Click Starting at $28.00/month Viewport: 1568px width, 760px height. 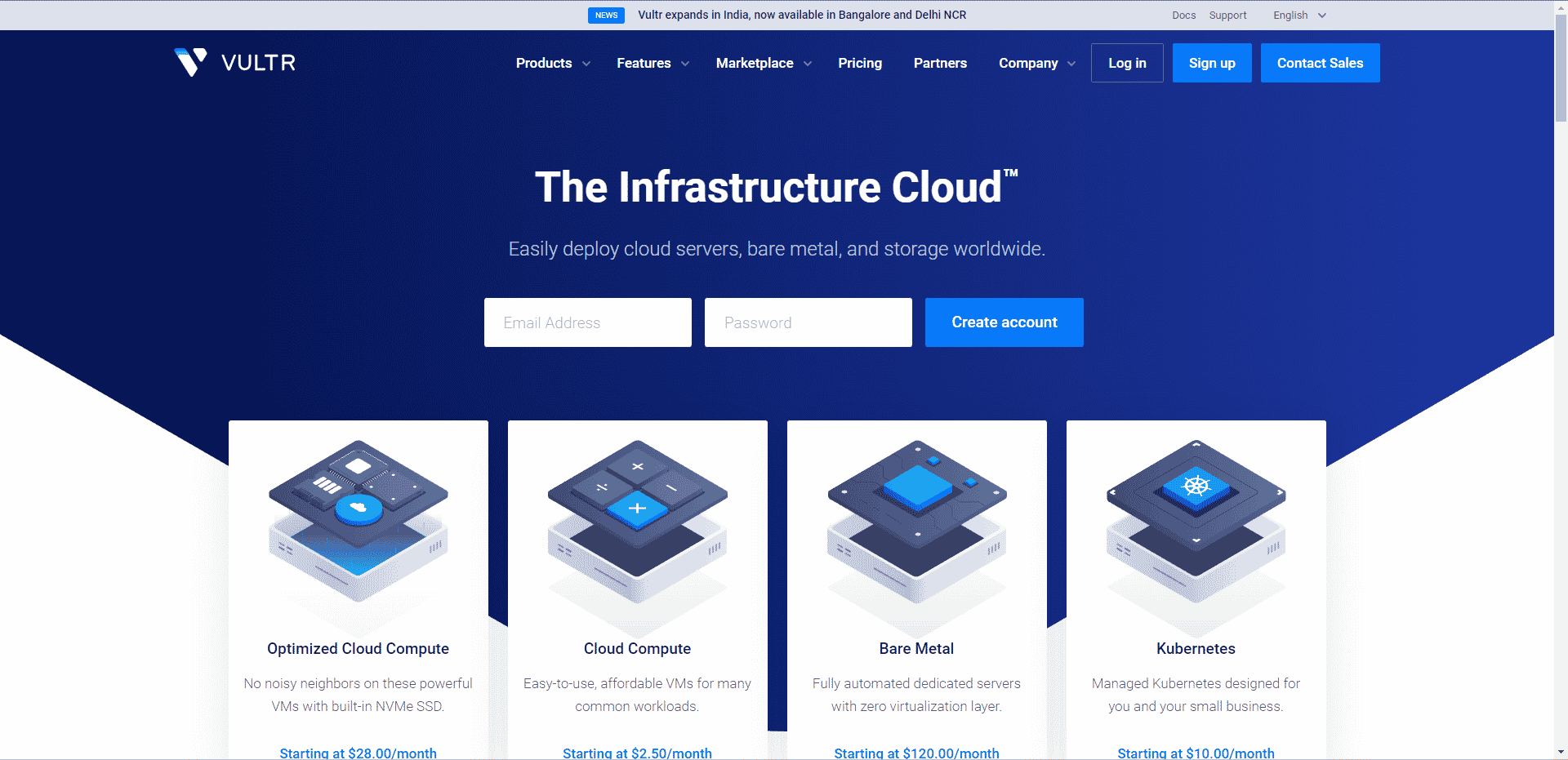click(359, 753)
